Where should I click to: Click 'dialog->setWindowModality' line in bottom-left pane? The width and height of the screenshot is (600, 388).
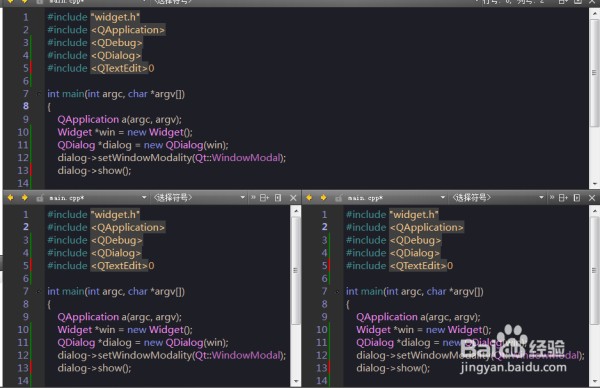point(172,355)
